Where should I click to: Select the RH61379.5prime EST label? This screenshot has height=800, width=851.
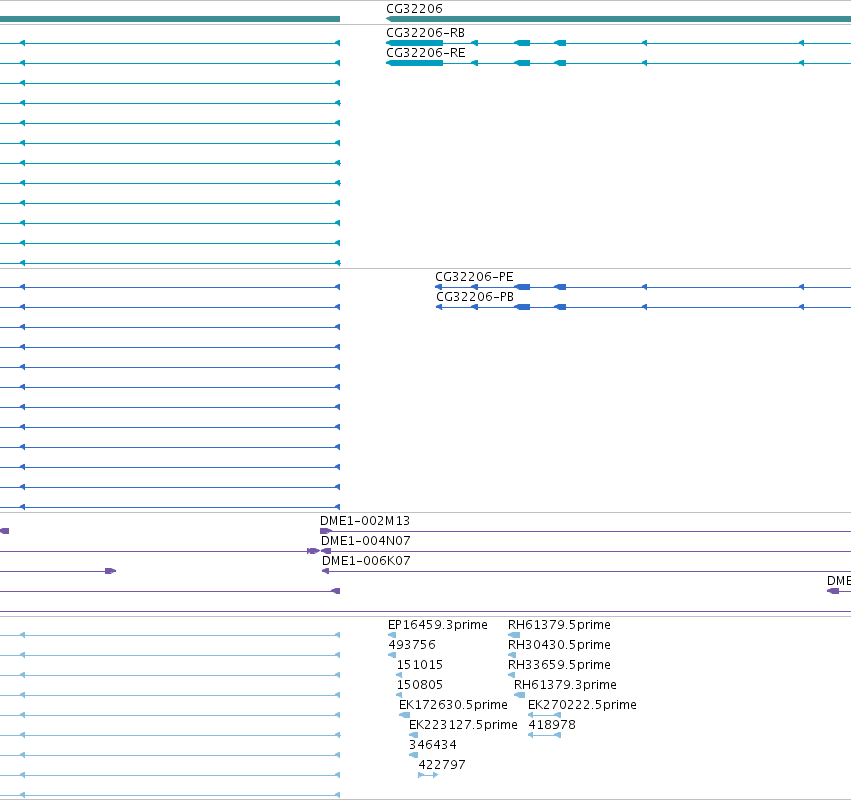[x=559, y=625]
